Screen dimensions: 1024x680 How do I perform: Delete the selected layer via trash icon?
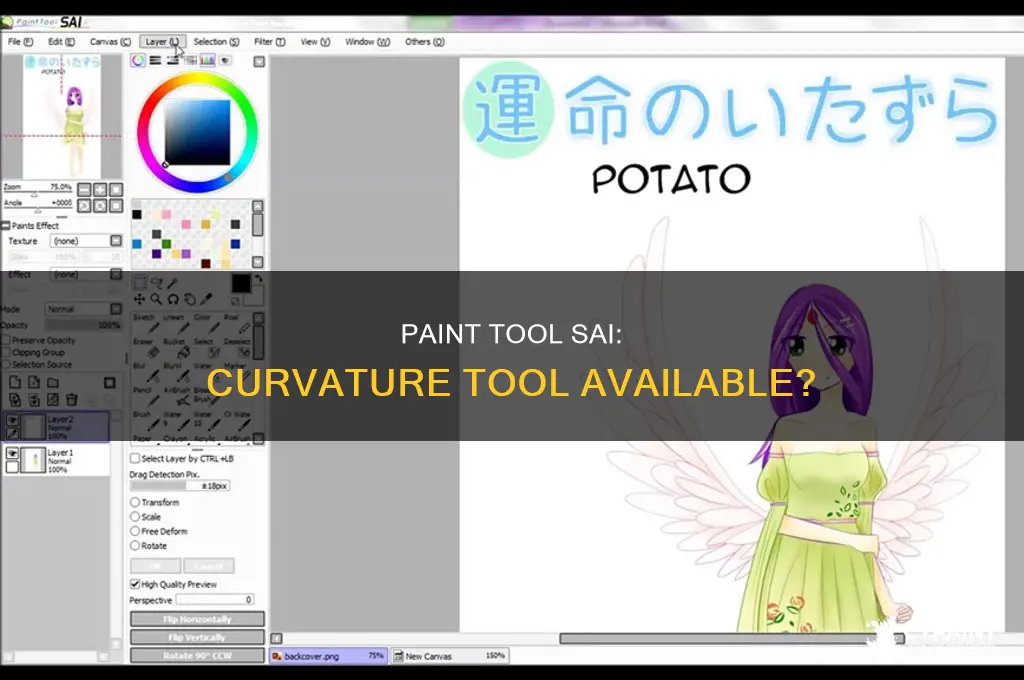[x=72, y=399]
